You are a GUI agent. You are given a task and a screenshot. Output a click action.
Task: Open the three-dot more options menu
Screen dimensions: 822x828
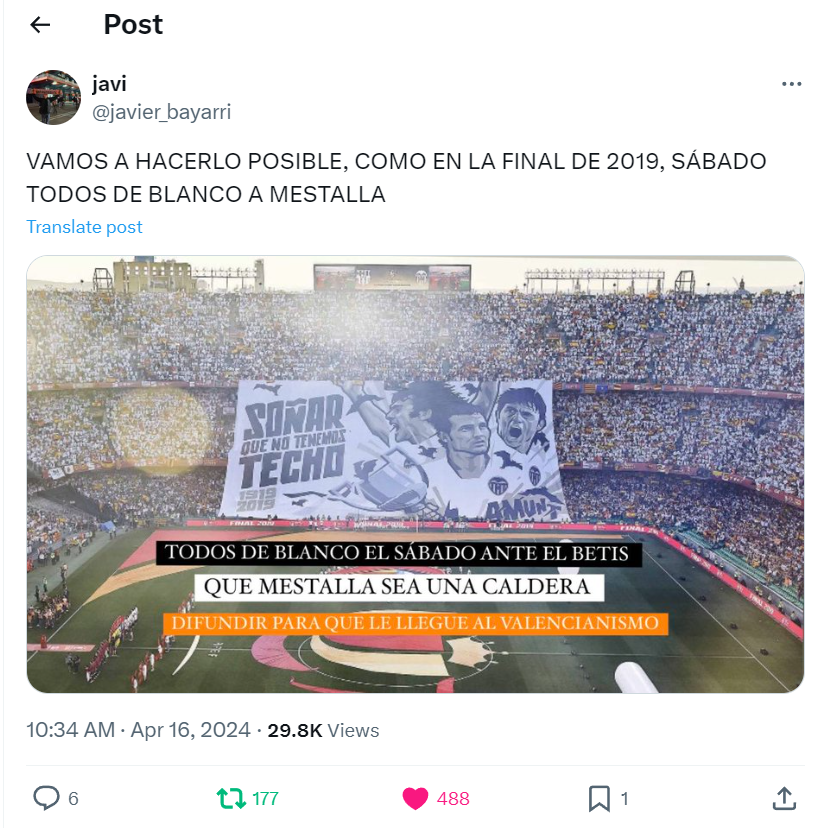coord(791,84)
